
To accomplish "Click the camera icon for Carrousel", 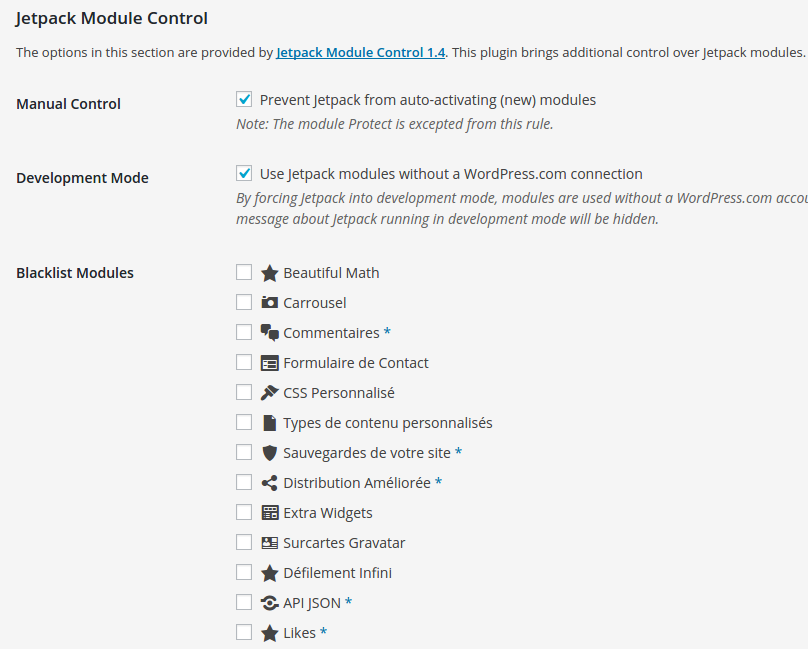I will point(269,303).
